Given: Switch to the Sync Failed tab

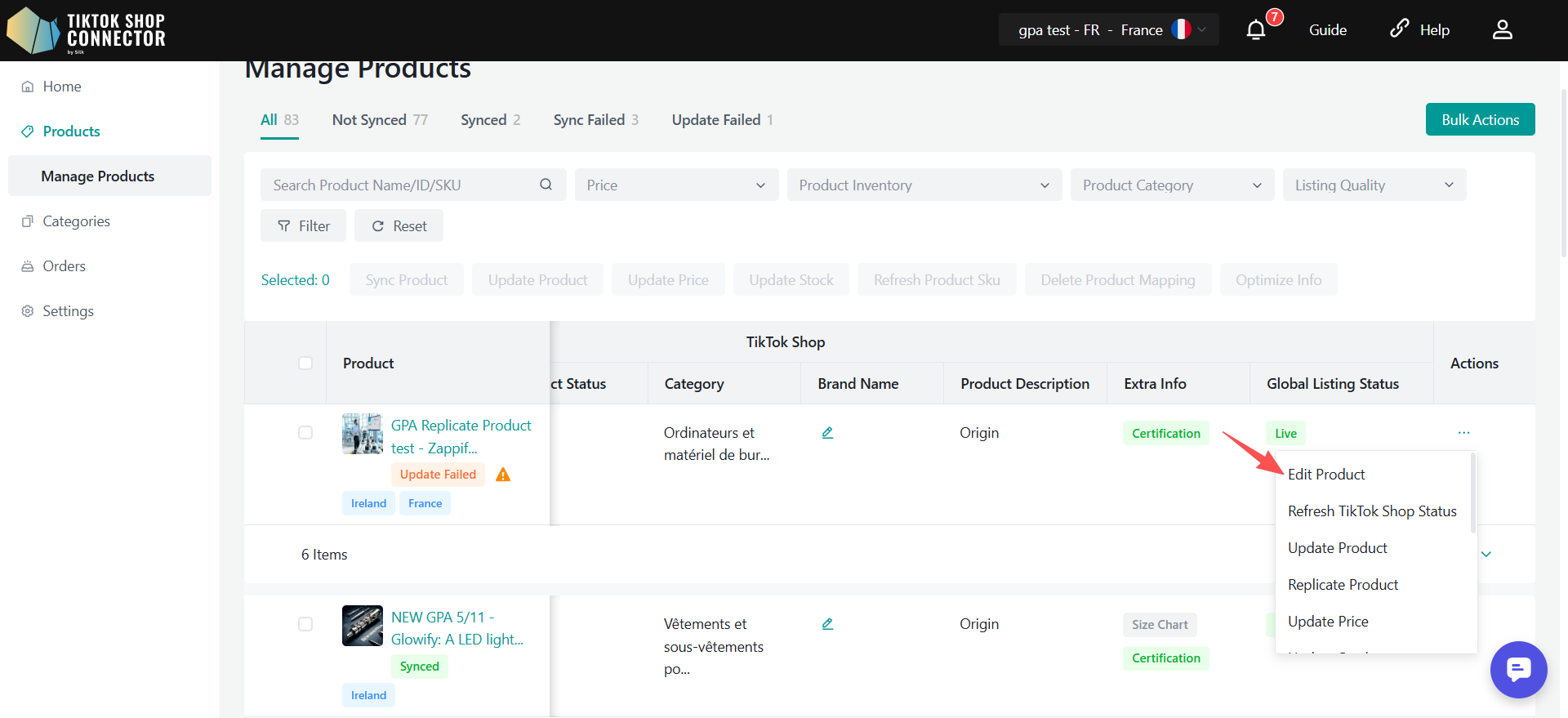Looking at the screenshot, I should click(x=596, y=120).
